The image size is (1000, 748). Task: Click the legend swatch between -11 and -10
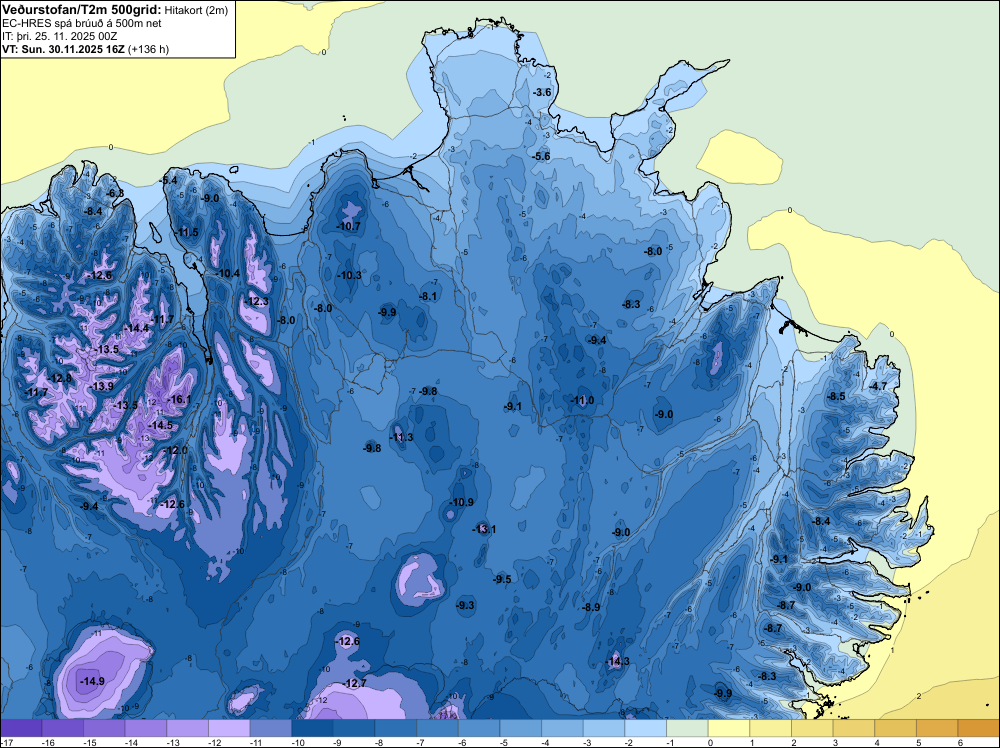(271, 728)
